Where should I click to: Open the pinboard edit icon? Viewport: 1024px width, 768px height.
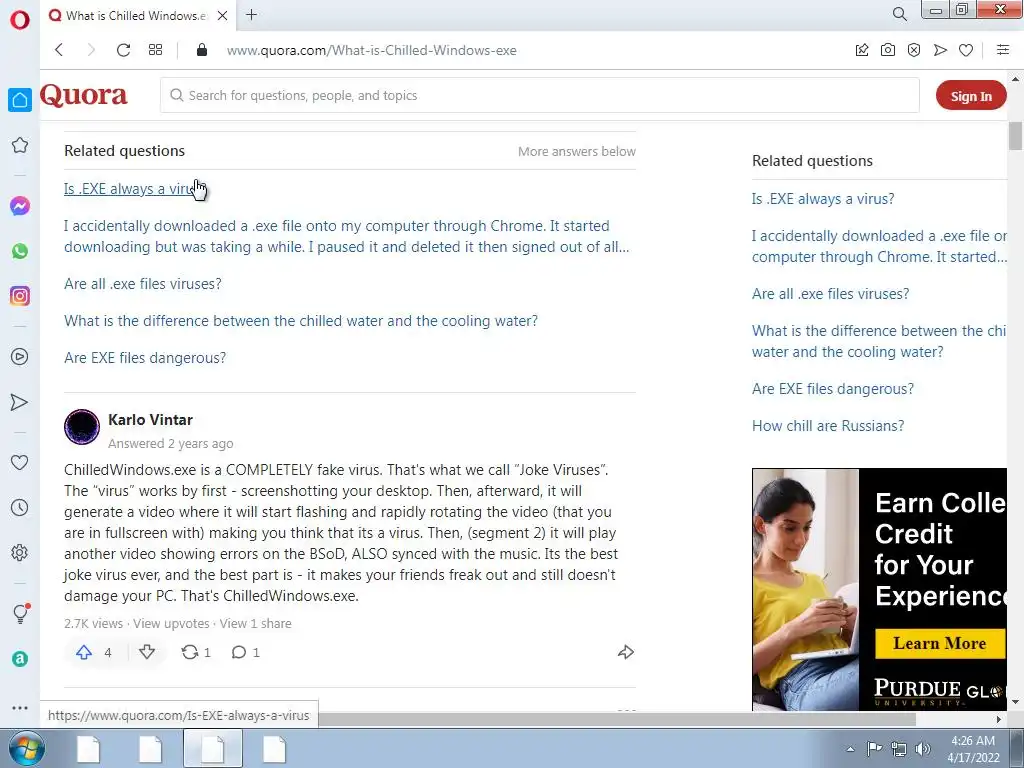point(862,50)
